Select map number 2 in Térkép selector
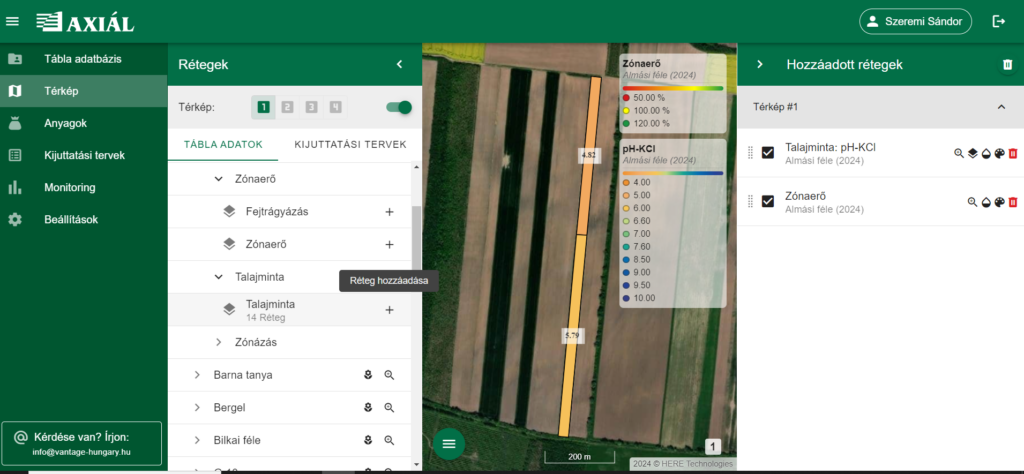Image resolution: width=1024 pixels, height=474 pixels. 287,107
